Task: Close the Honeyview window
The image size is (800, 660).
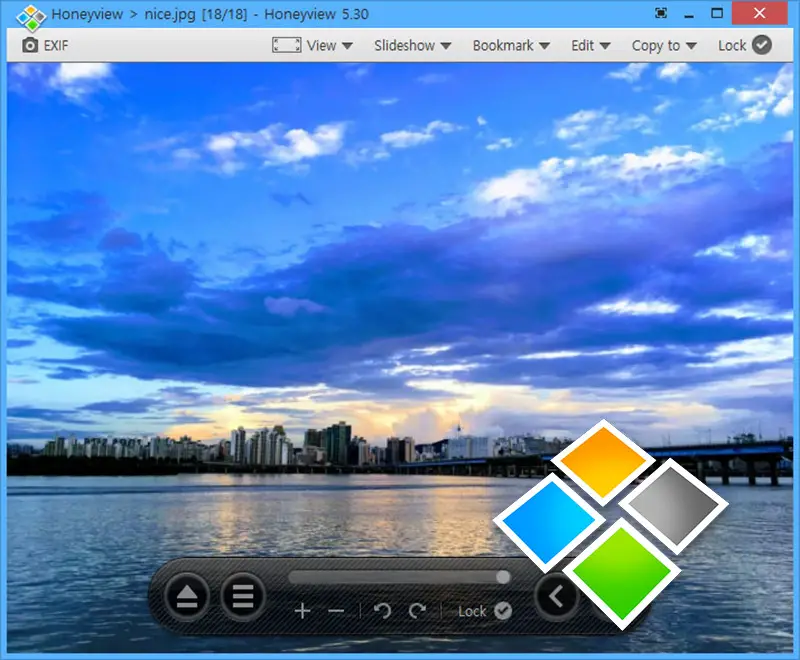Action: (759, 13)
